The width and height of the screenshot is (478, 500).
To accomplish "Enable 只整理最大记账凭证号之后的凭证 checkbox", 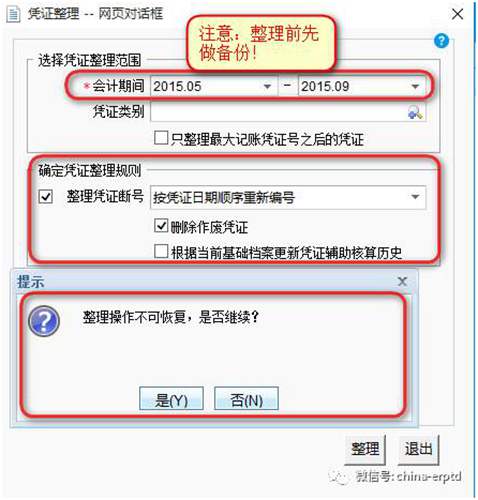I will (161, 138).
